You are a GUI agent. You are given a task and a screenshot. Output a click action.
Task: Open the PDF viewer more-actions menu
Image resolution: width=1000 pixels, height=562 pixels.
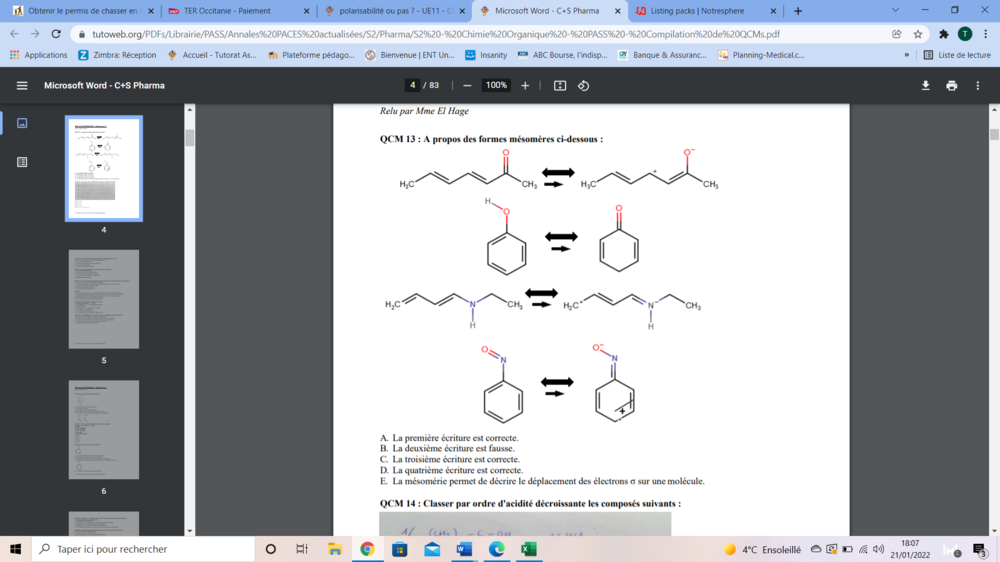(977, 85)
